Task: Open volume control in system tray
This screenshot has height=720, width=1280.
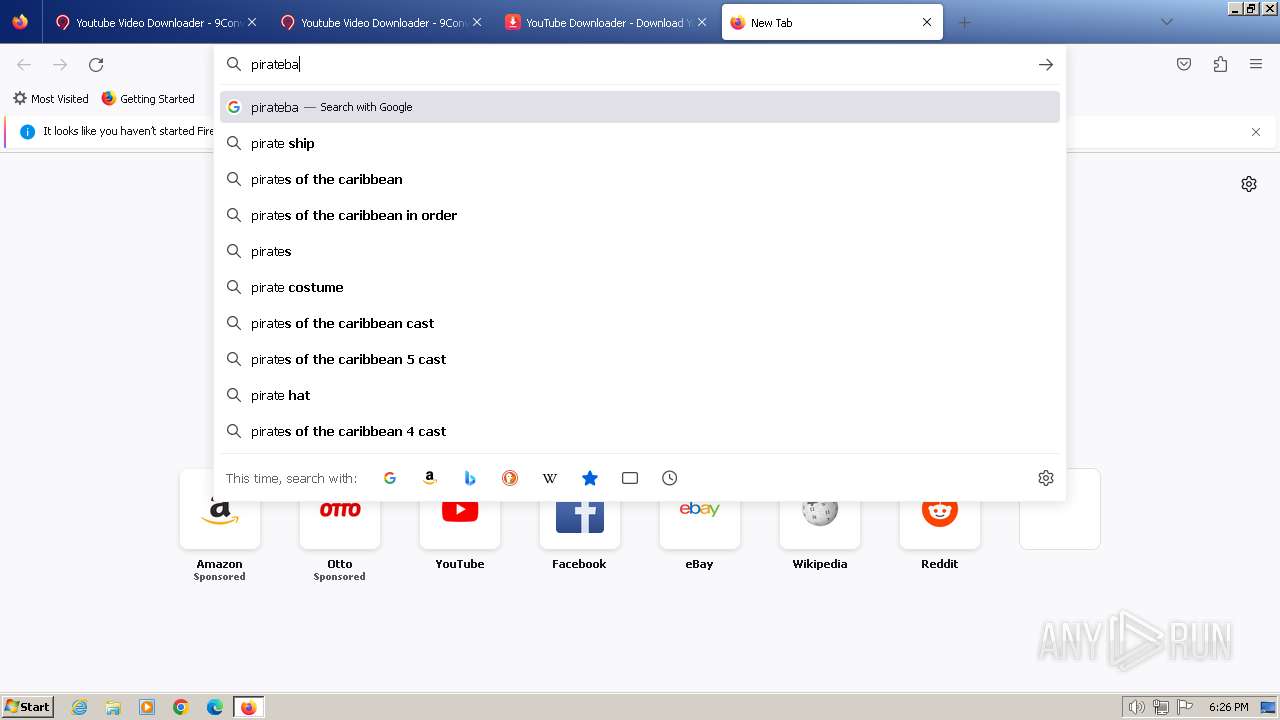Action: 1137,707
